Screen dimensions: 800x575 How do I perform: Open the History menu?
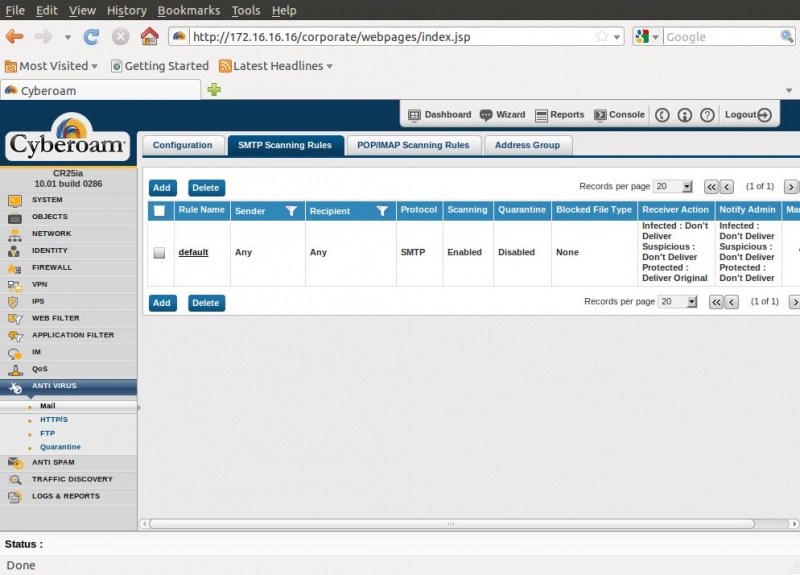[x=127, y=10]
